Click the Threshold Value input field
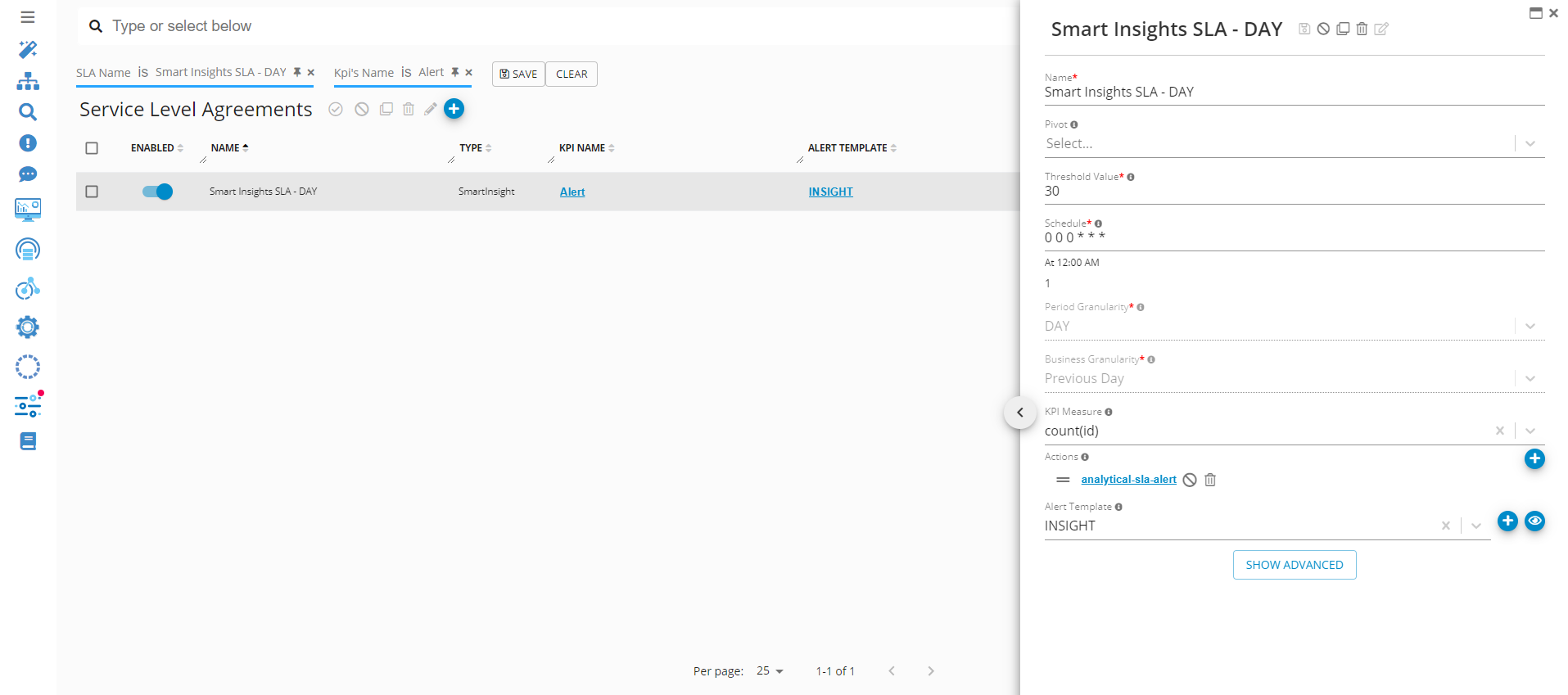Screen dimensions: 1568x695 click(x=1294, y=192)
